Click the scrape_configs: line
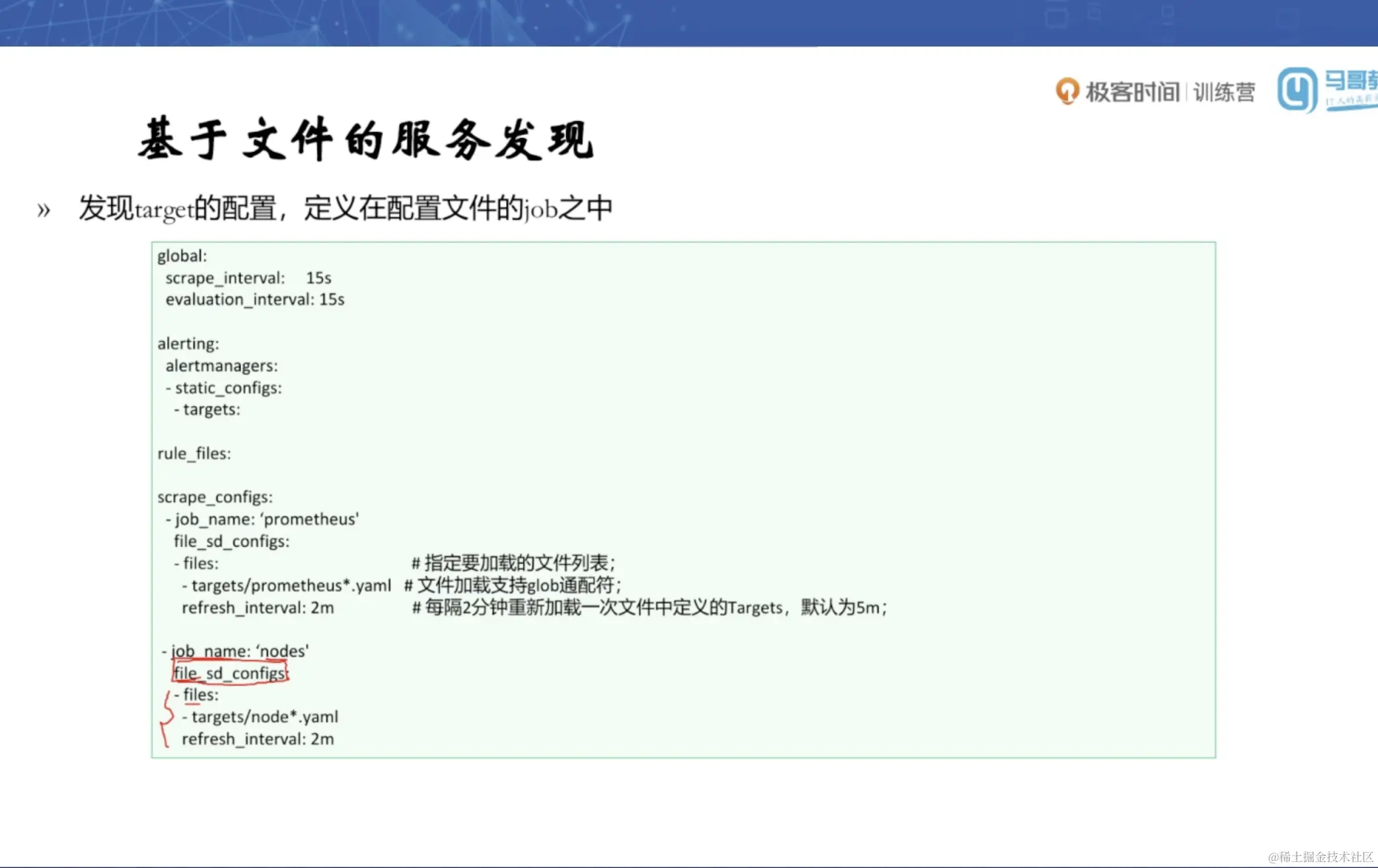 (x=215, y=497)
